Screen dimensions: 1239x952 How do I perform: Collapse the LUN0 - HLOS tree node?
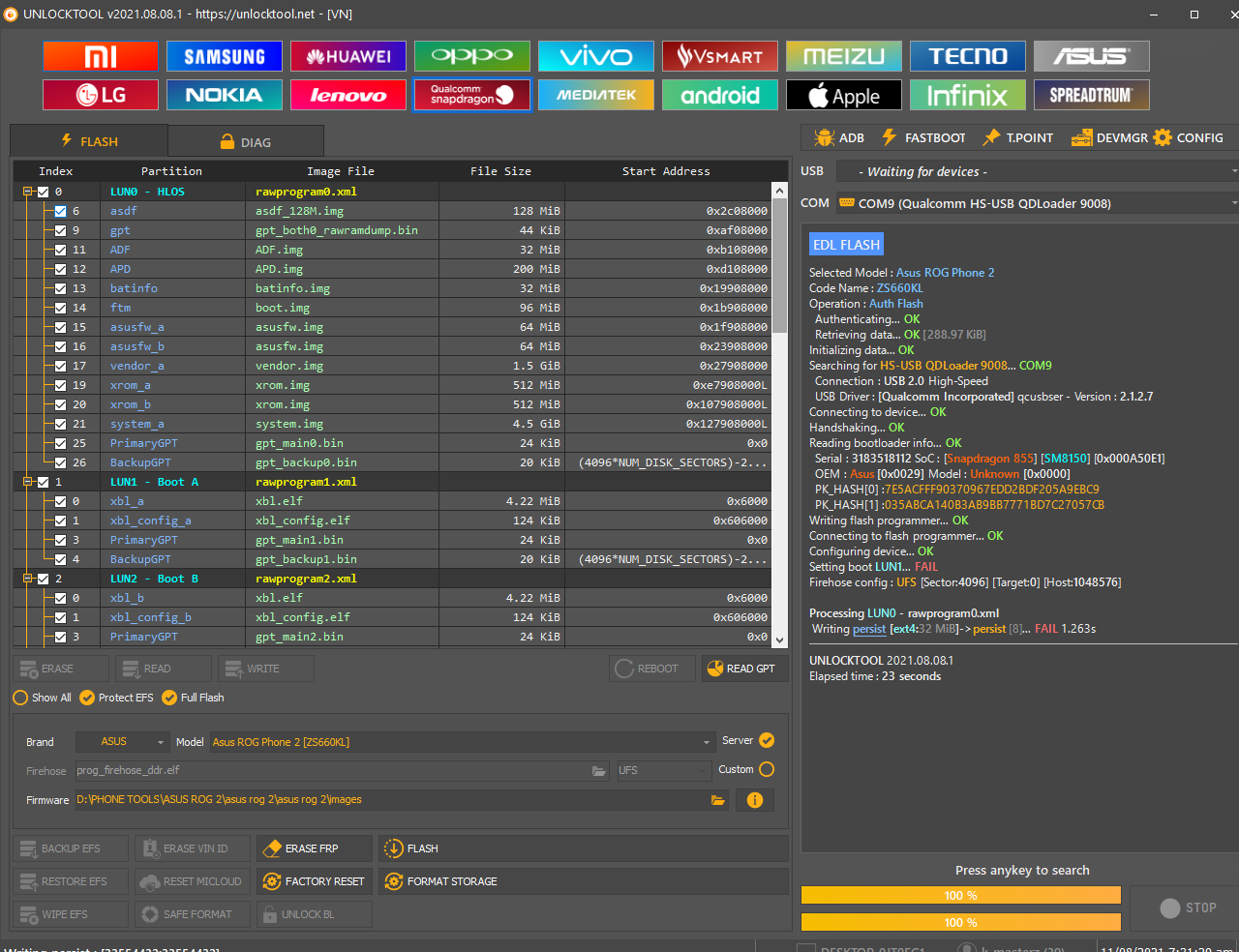pyautogui.click(x=27, y=192)
